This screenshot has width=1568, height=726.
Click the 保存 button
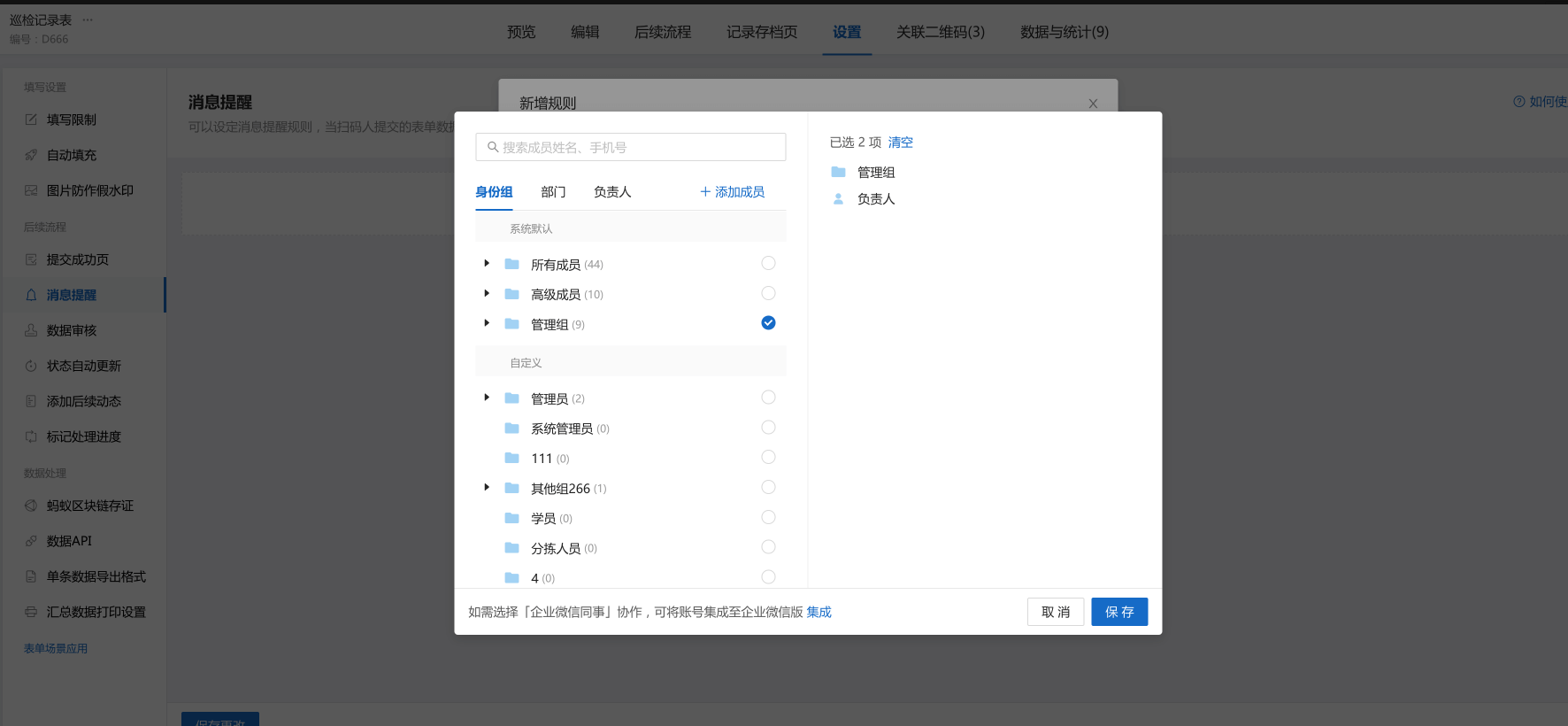tap(1119, 612)
